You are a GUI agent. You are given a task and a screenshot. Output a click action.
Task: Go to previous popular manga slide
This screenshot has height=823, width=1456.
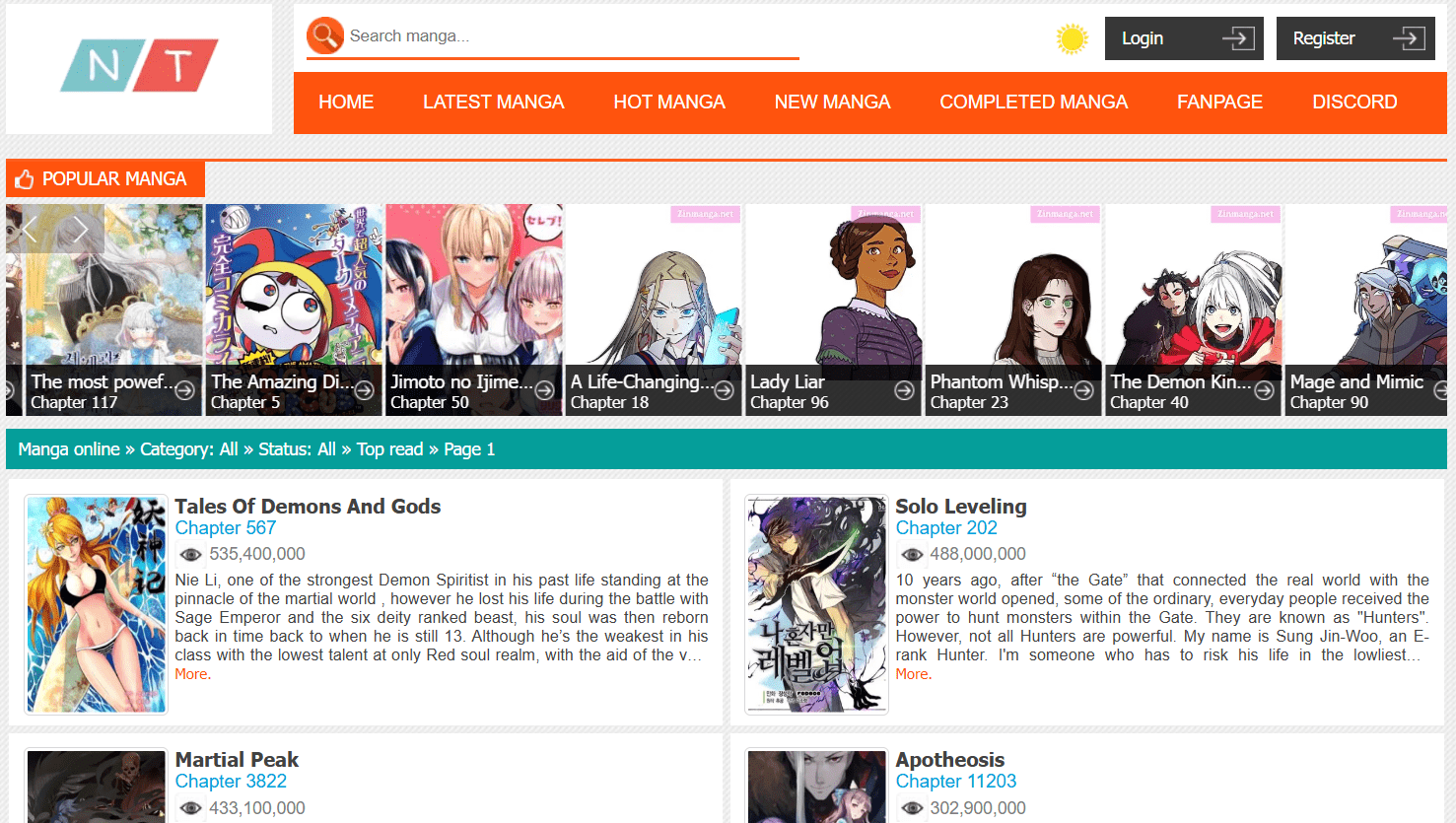(30, 230)
